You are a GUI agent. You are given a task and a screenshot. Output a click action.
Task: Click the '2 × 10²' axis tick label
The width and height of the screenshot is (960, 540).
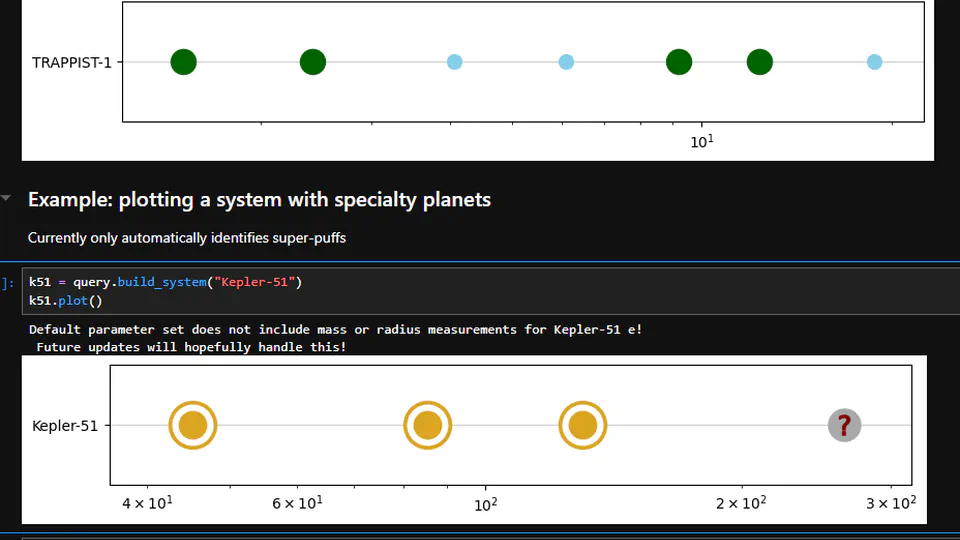click(x=741, y=503)
